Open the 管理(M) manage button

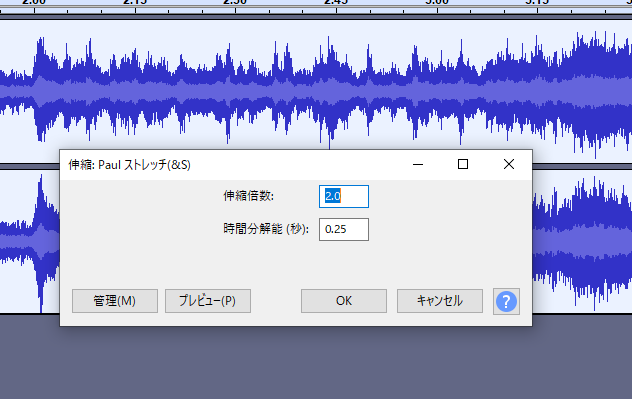point(115,301)
